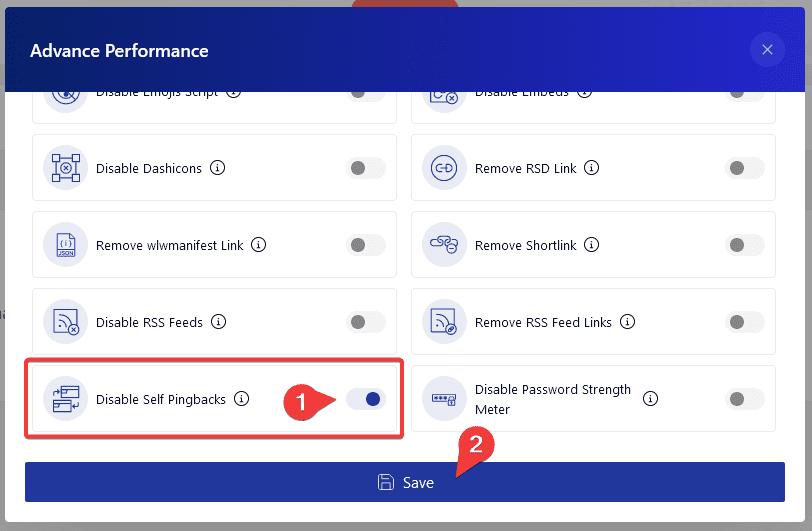Turn off Disable Self Pingbacks toggle
Screen dimensions: 812x531
tap(366, 399)
